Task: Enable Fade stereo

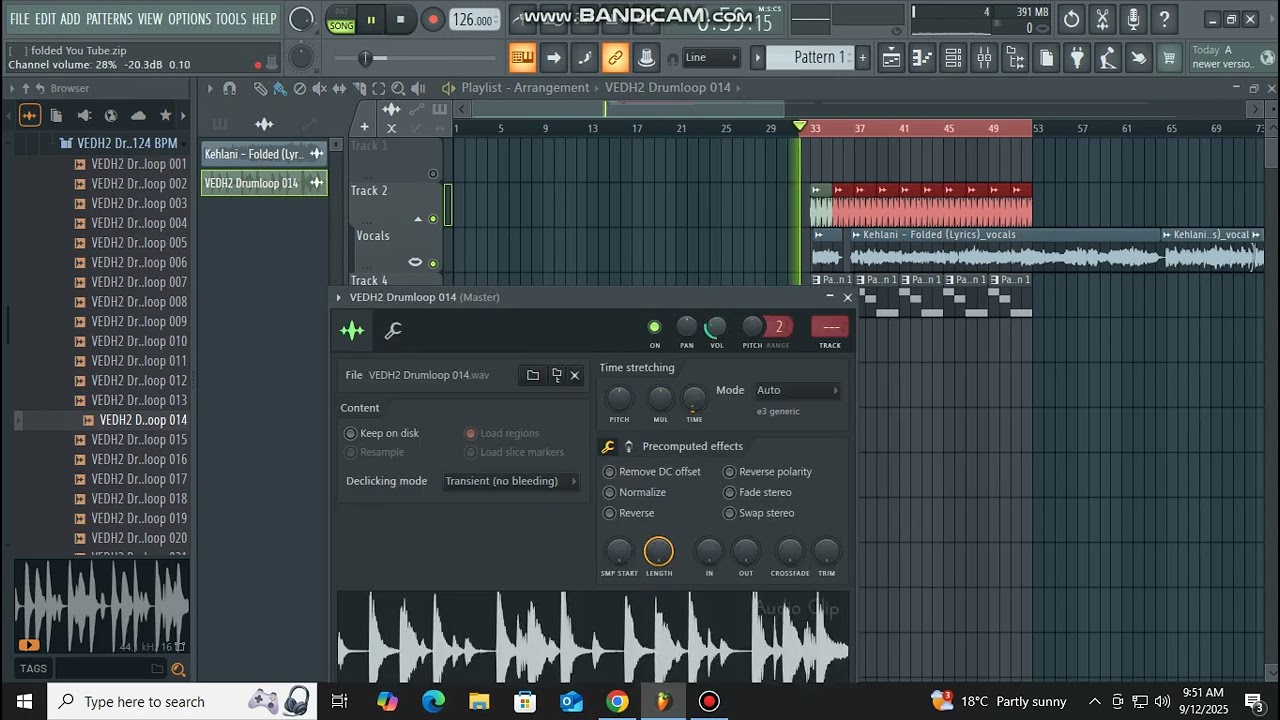Action: point(758,492)
